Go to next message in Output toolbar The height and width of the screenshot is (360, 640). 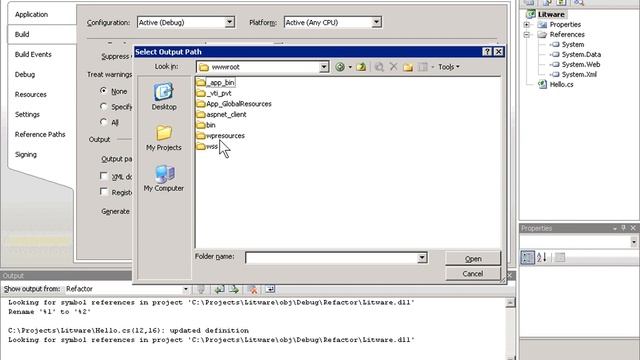coord(234,289)
